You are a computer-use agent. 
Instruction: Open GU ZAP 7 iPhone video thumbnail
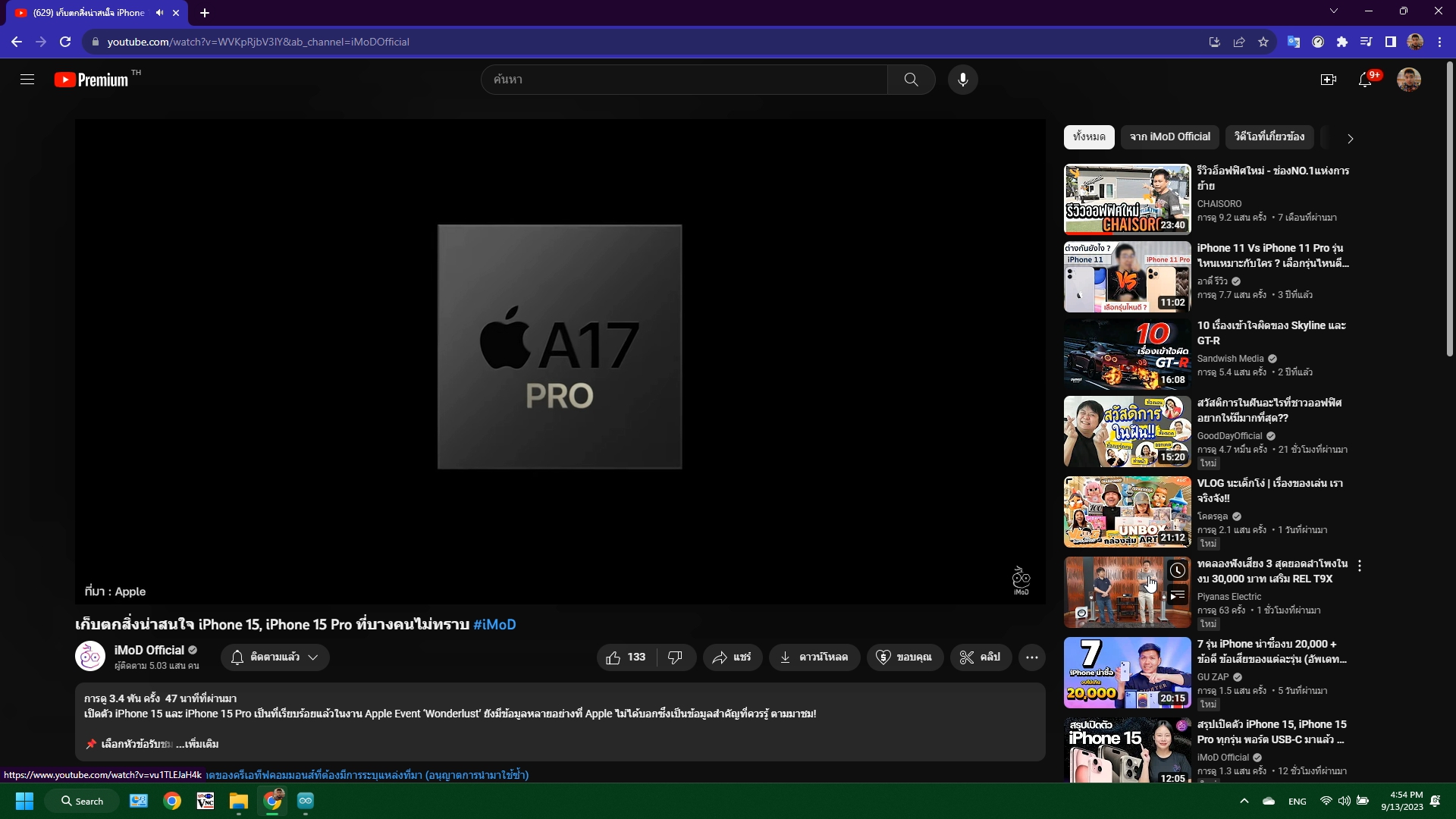click(x=1127, y=673)
